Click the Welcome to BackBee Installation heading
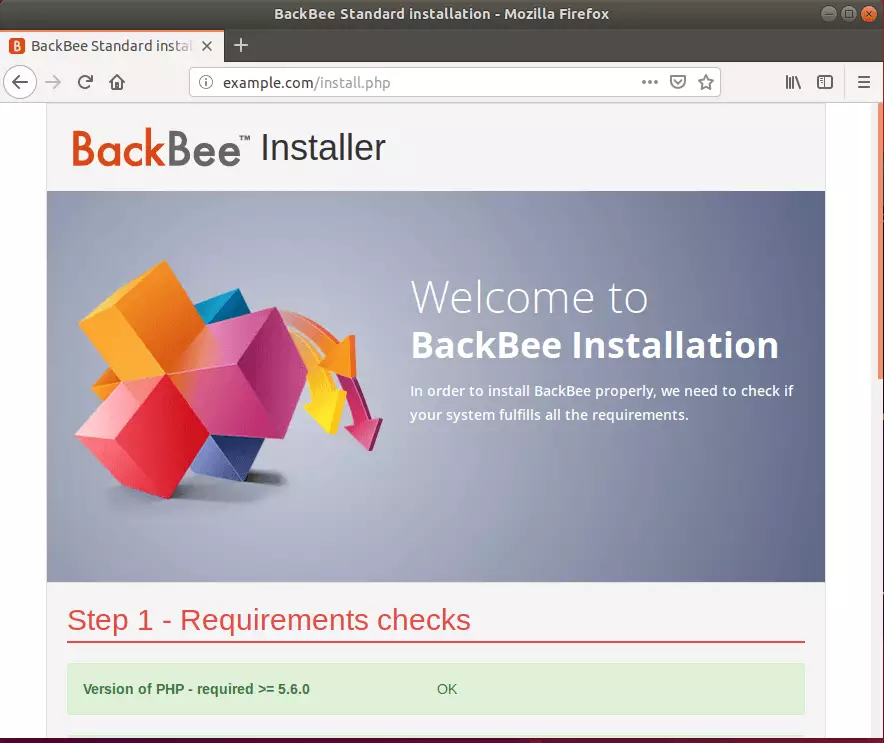884x743 pixels. tap(594, 320)
